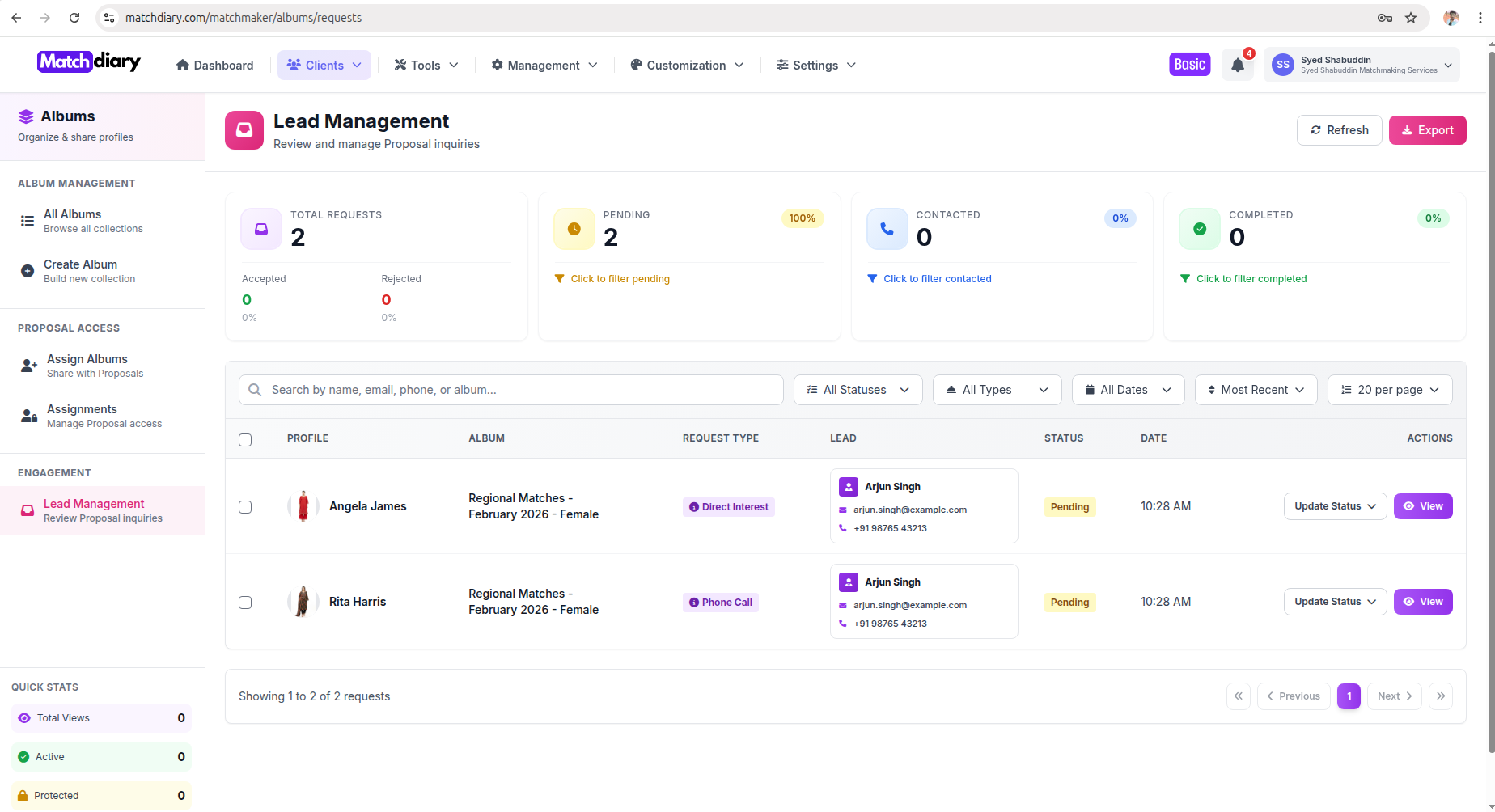Check the Rita Harris row checkbox

pyautogui.click(x=245, y=603)
